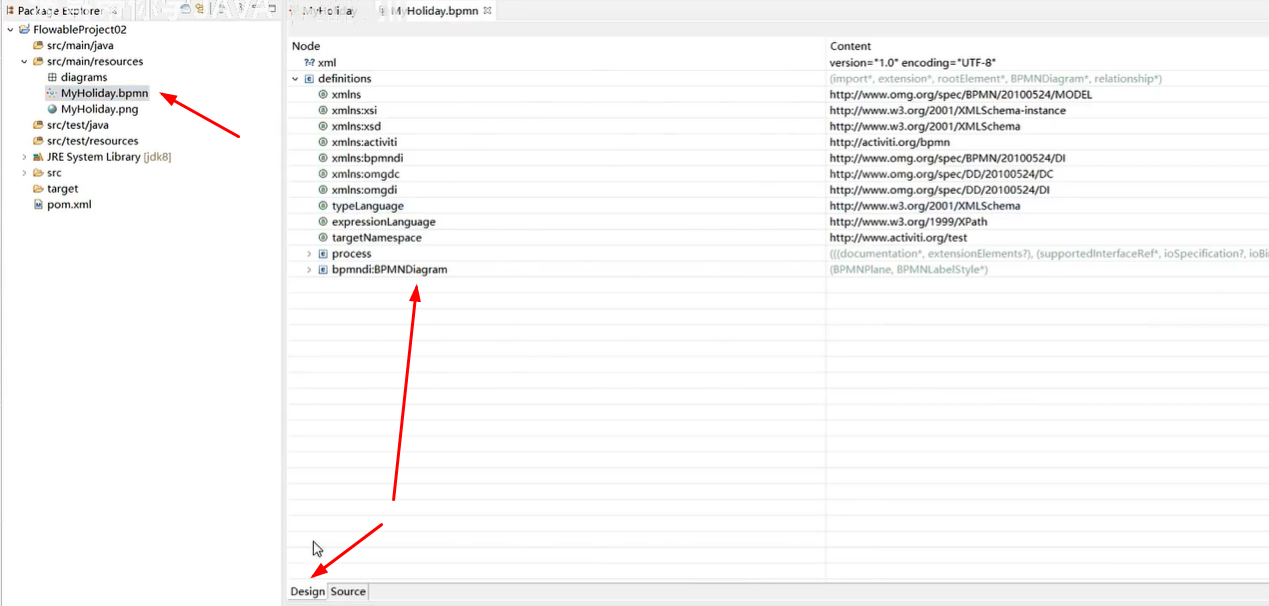Click the xml processing instruction icon
Image resolution: width=1269 pixels, height=606 pixels.
click(309, 63)
